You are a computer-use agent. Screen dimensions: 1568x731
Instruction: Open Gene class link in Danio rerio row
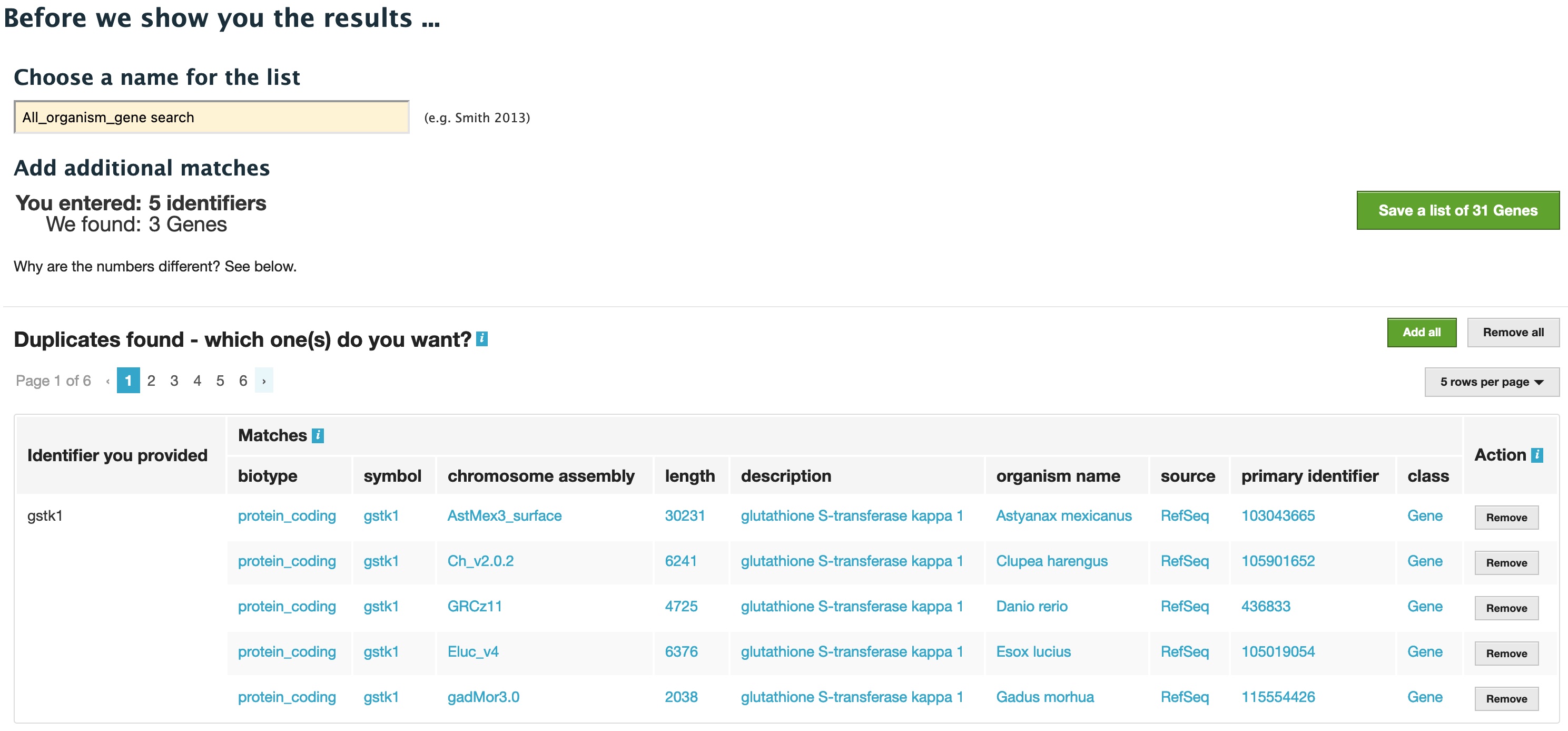(x=1425, y=606)
